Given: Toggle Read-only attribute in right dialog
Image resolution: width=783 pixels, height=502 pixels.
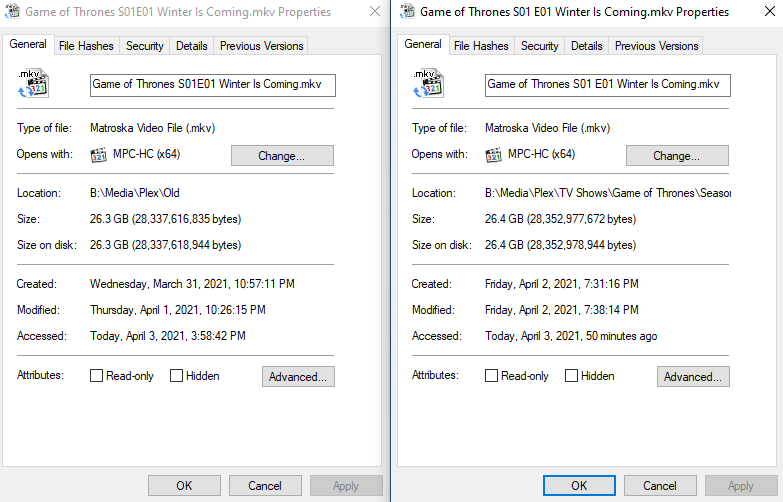Looking at the screenshot, I should coord(491,376).
